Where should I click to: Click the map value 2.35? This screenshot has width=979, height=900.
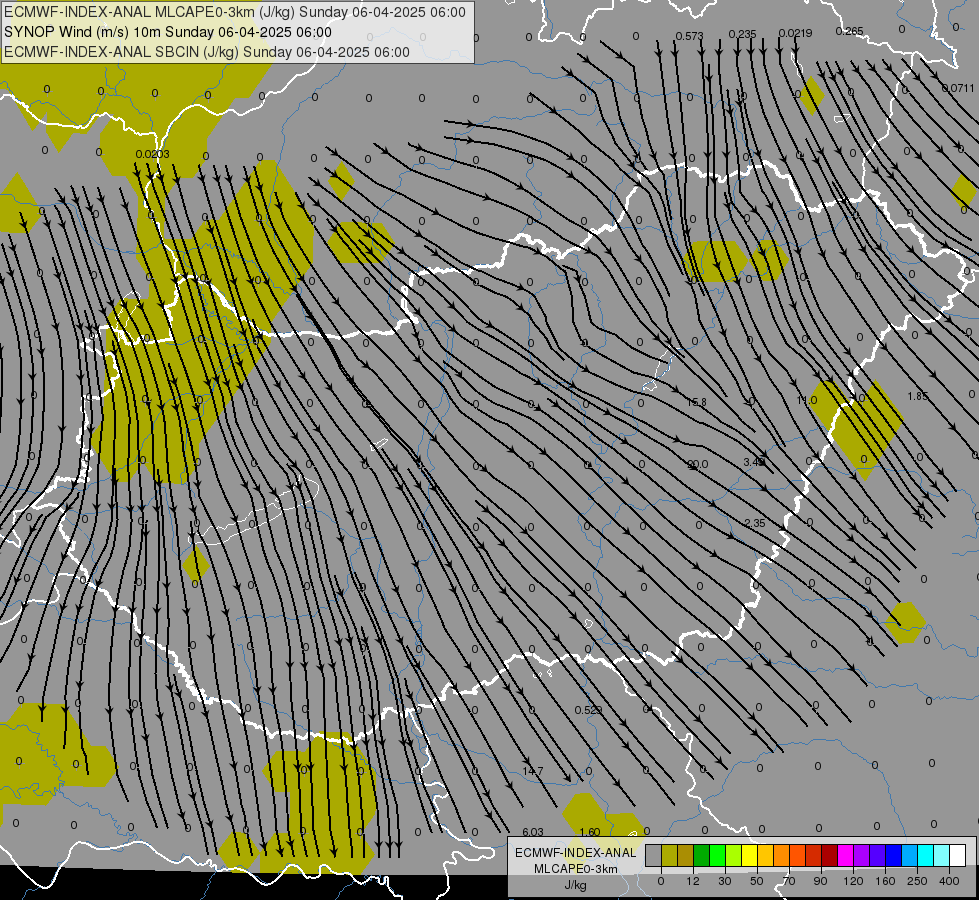point(755,523)
